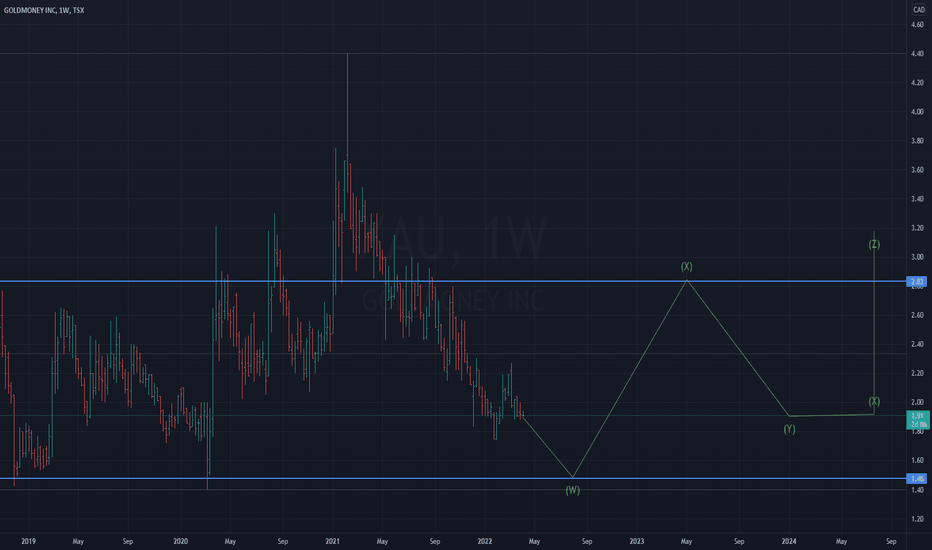Click the 2019 label on time axis
This screenshot has height=550, width=932.
[28, 541]
